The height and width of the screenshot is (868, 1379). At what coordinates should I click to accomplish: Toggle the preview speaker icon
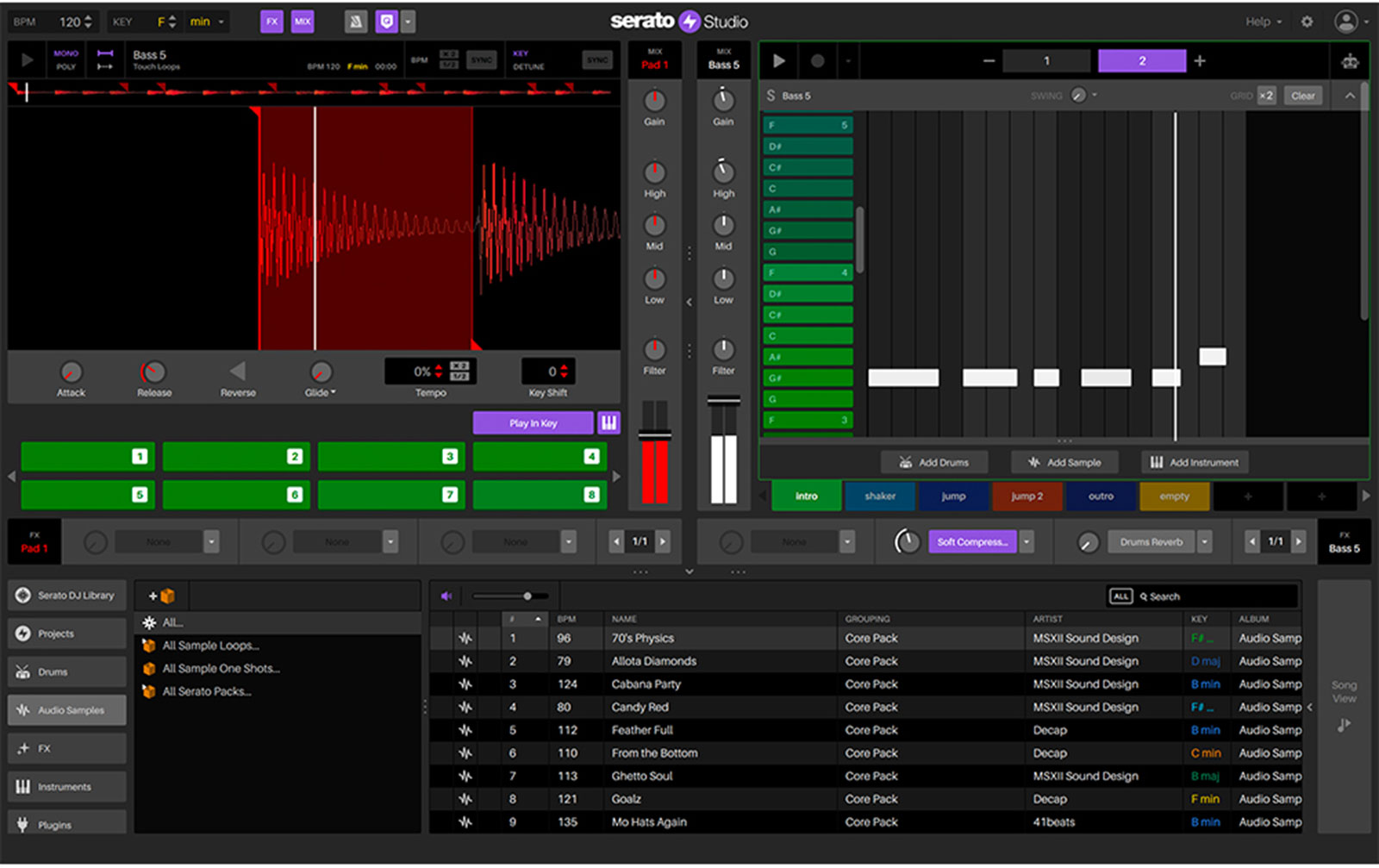tap(446, 596)
